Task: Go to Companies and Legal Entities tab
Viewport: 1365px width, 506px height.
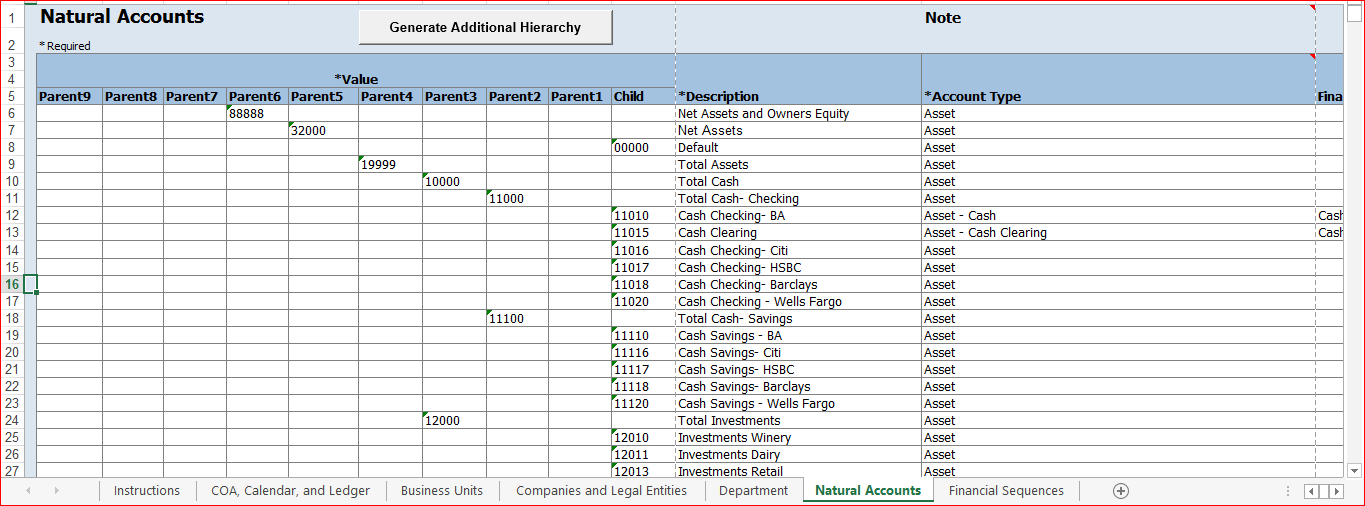Action: (x=601, y=491)
